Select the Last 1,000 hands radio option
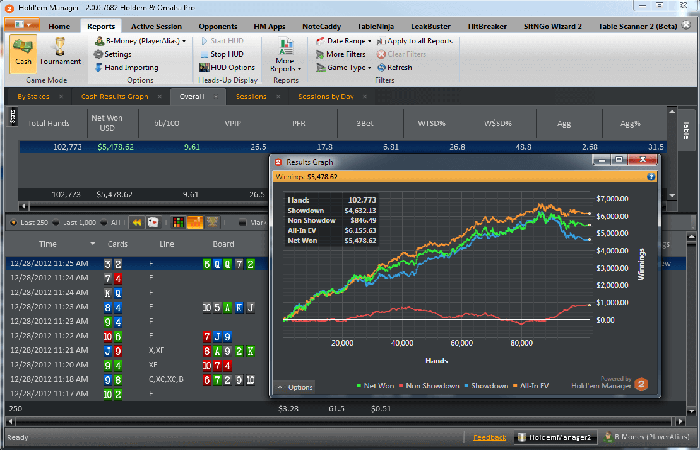The height and width of the screenshot is (450, 700). (x=59, y=222)
